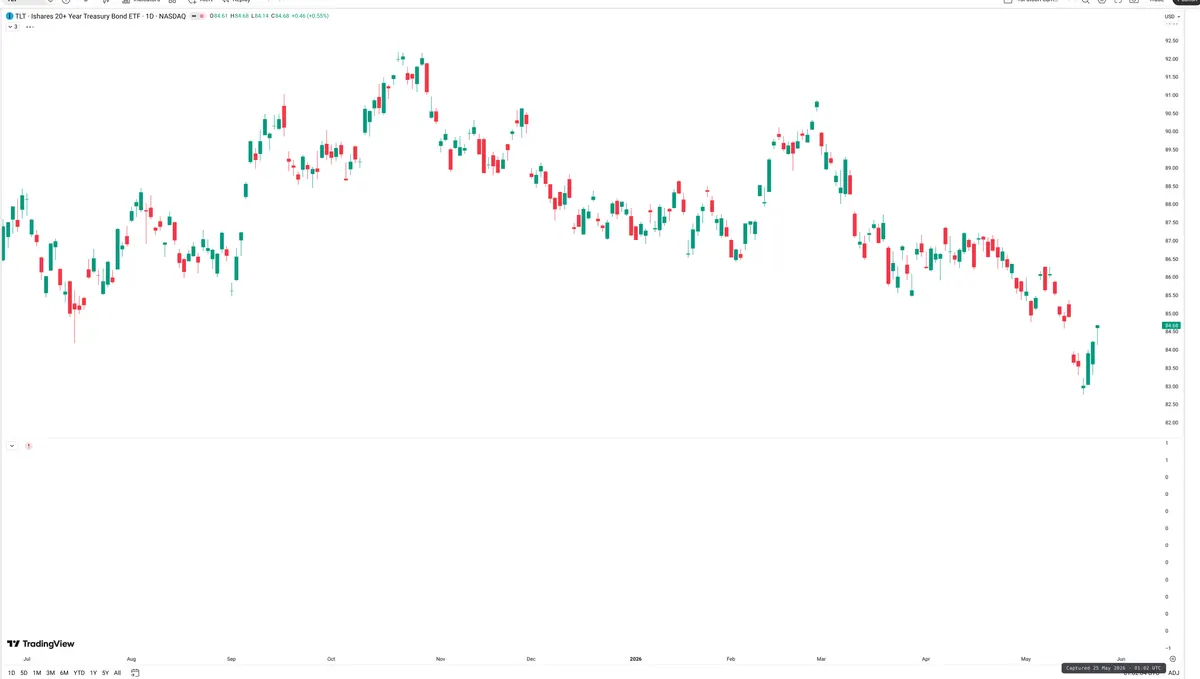
Task: Collapse the lower indicator pane chevron
Action: pos(11,445)
